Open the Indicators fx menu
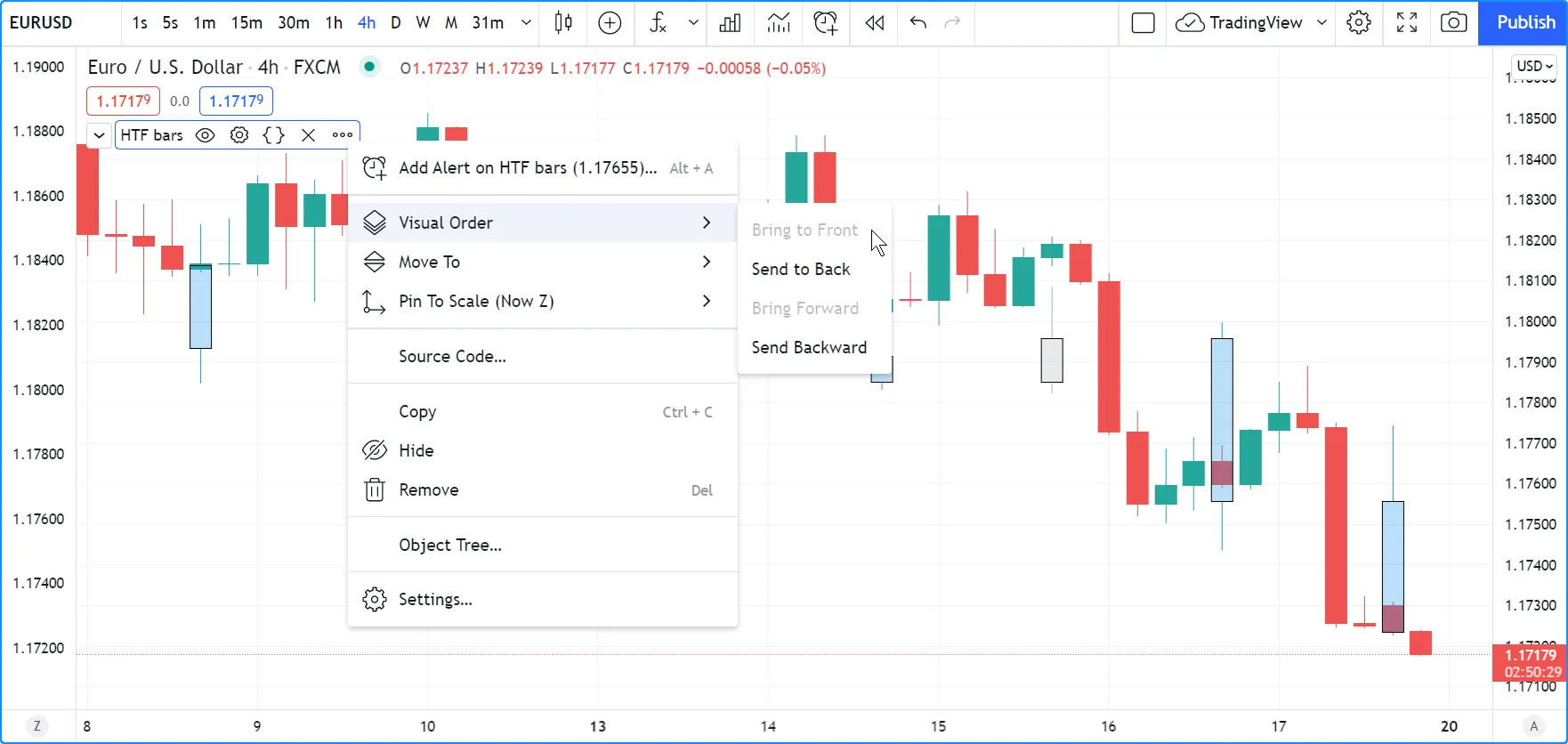Screen dimensions: 1568x744 659,23
